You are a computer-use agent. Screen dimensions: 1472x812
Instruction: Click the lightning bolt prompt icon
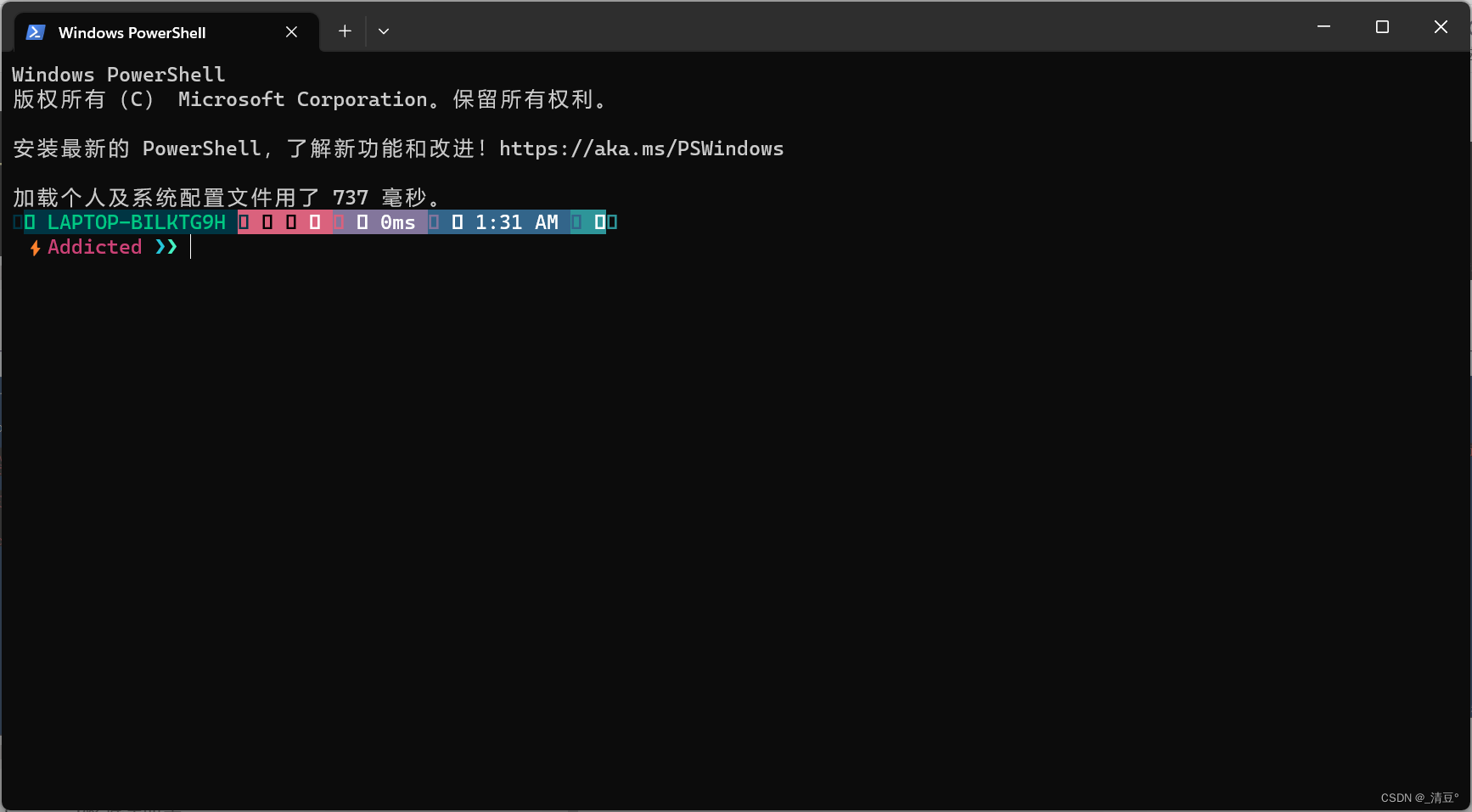click(35, 248)
